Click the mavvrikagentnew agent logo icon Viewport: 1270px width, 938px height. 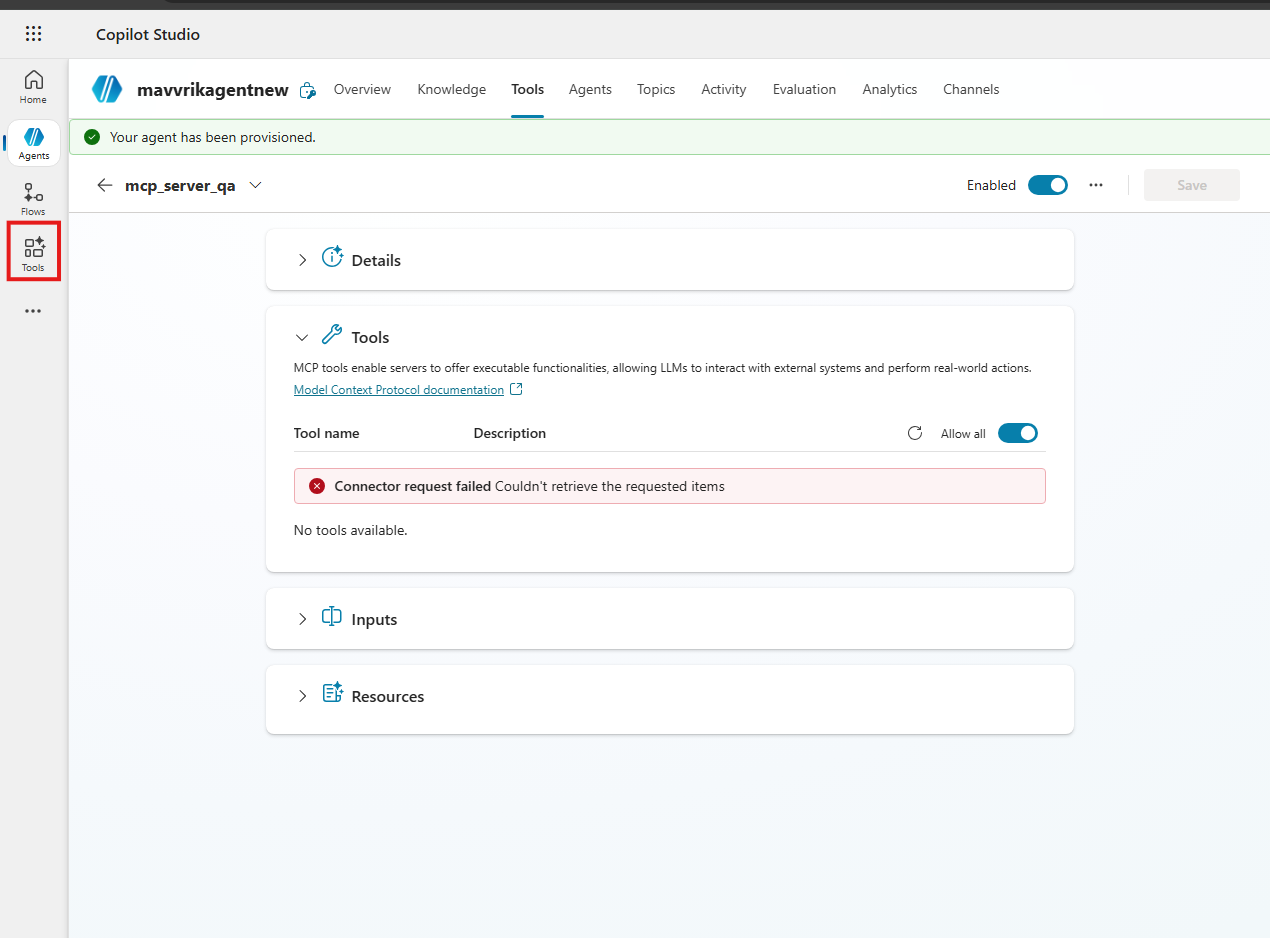107,89
